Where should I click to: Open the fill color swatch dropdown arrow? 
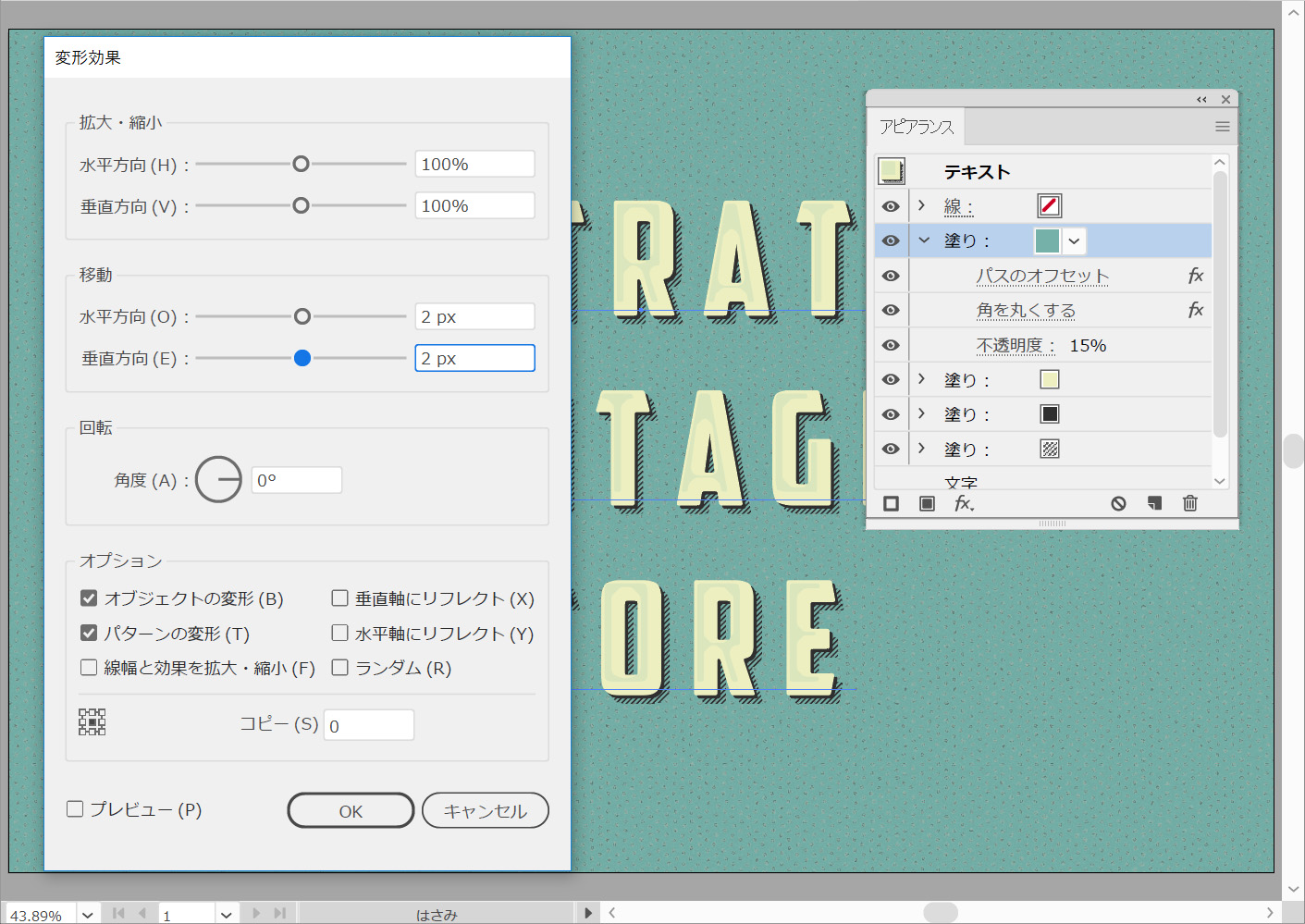click(1074, 241)
